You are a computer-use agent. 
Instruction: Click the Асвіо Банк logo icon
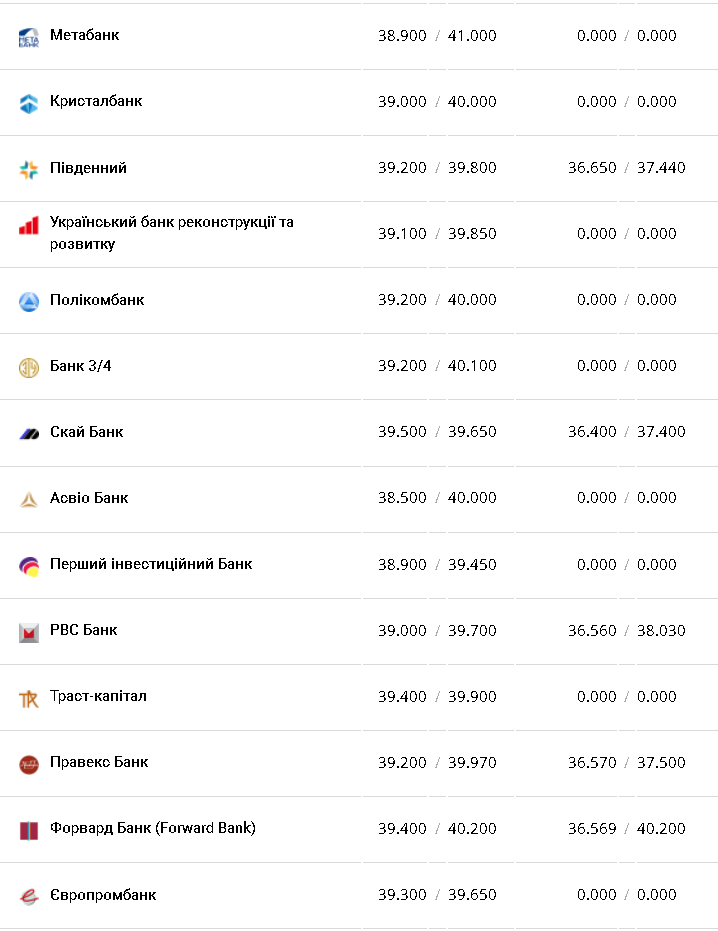pyautogui.click(x=28, y=499)
